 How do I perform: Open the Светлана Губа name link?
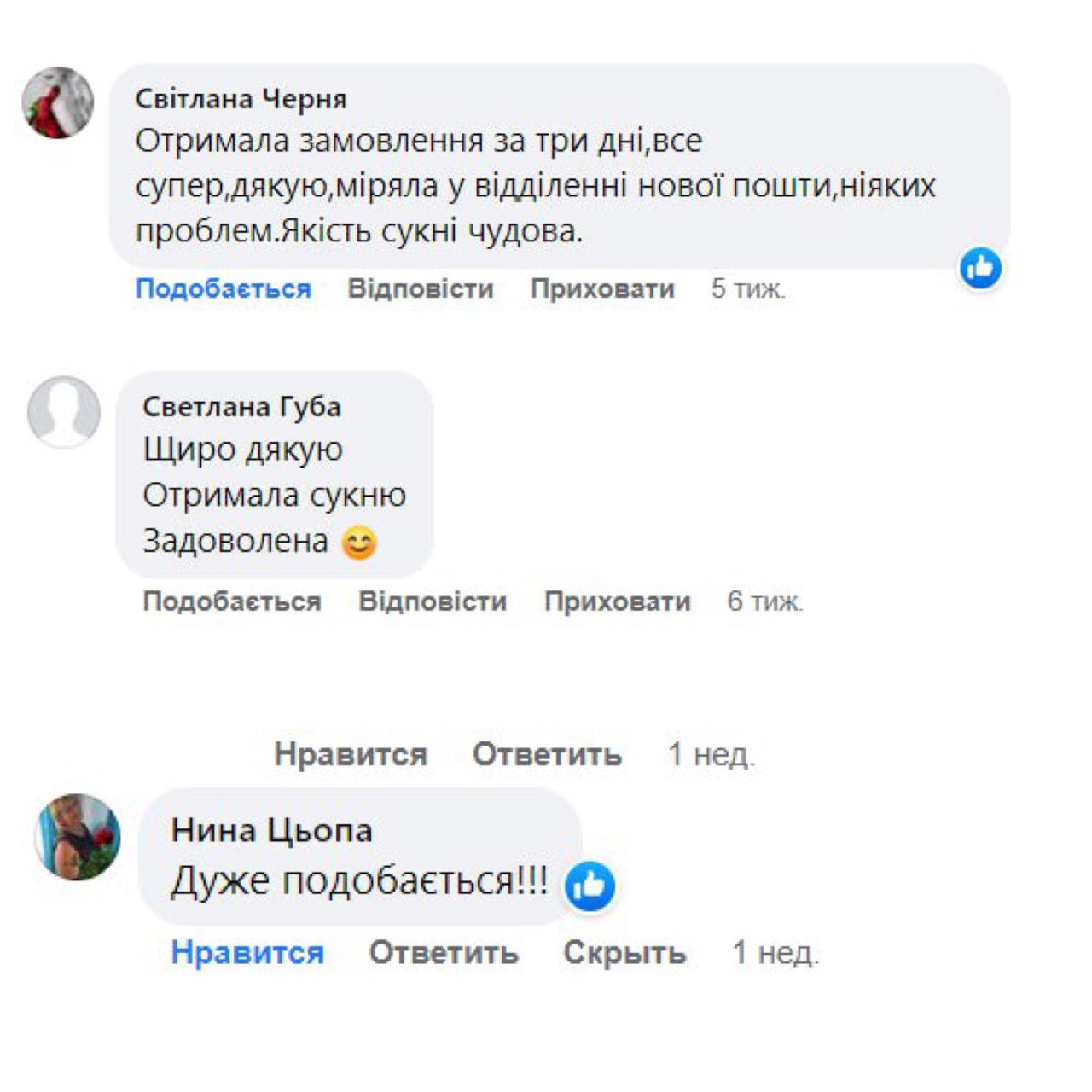coord(241,407)
